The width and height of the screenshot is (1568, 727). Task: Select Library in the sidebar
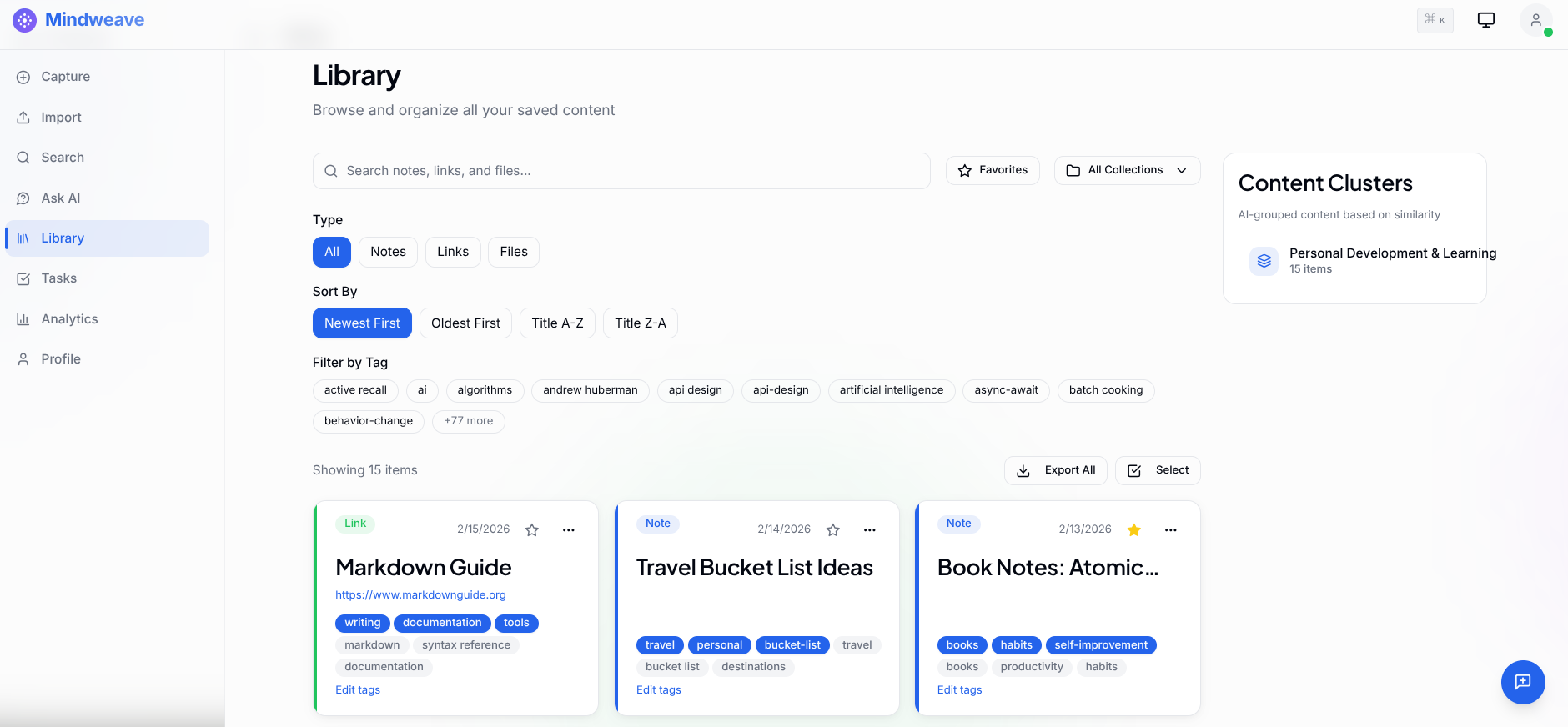pyautogui.click(x=107, y=238)
